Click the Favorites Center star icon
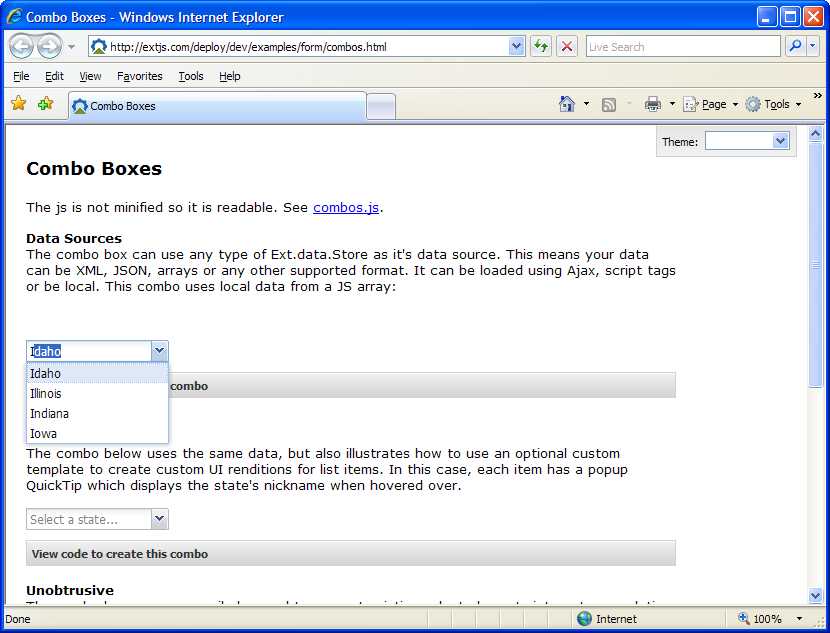830x633 pixels. [18, 104]
